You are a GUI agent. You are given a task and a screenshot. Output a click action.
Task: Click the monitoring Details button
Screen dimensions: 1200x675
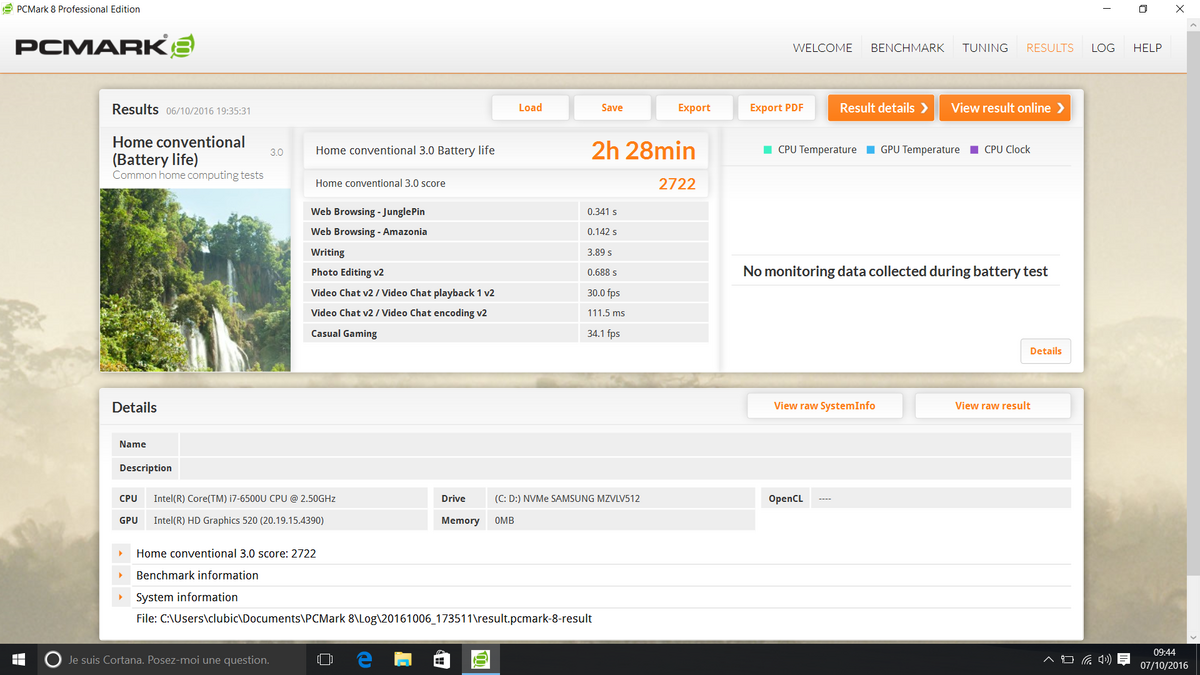(x=1046, y=351)
